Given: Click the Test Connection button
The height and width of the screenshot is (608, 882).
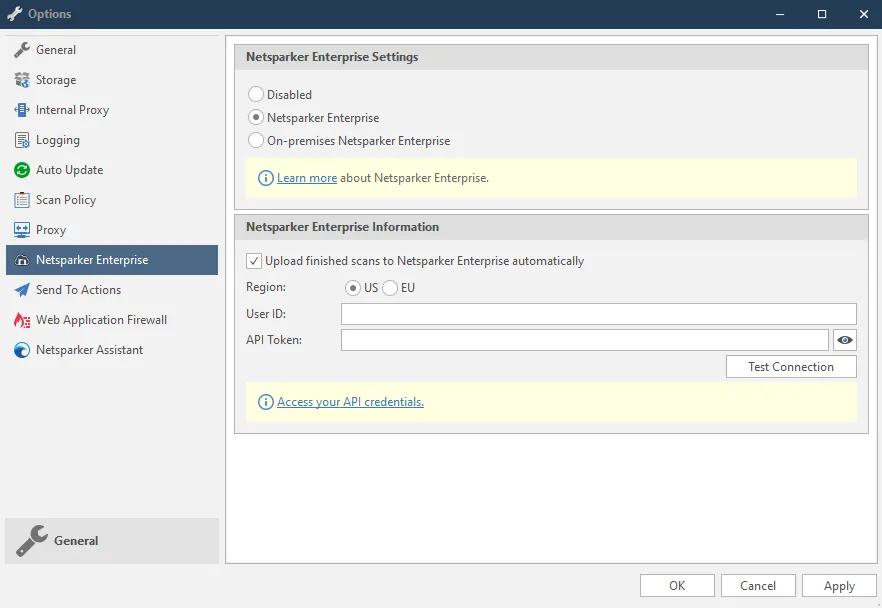Looking at the screenshot, I should (x=791, y=367).
